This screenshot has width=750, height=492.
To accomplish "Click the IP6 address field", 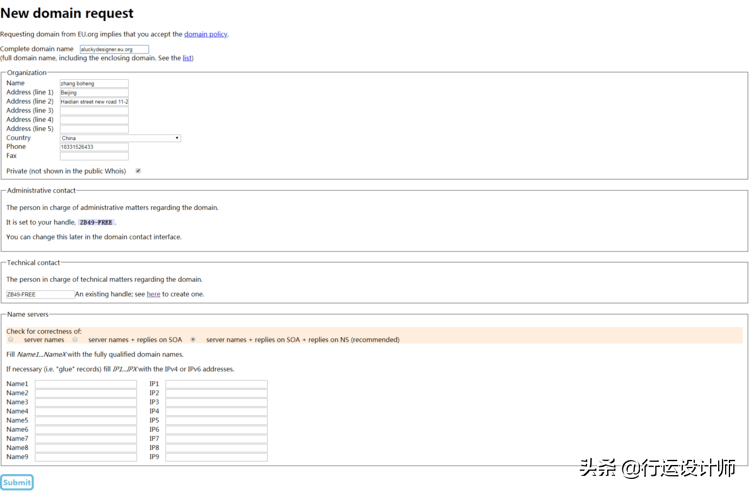I will 217,429.
